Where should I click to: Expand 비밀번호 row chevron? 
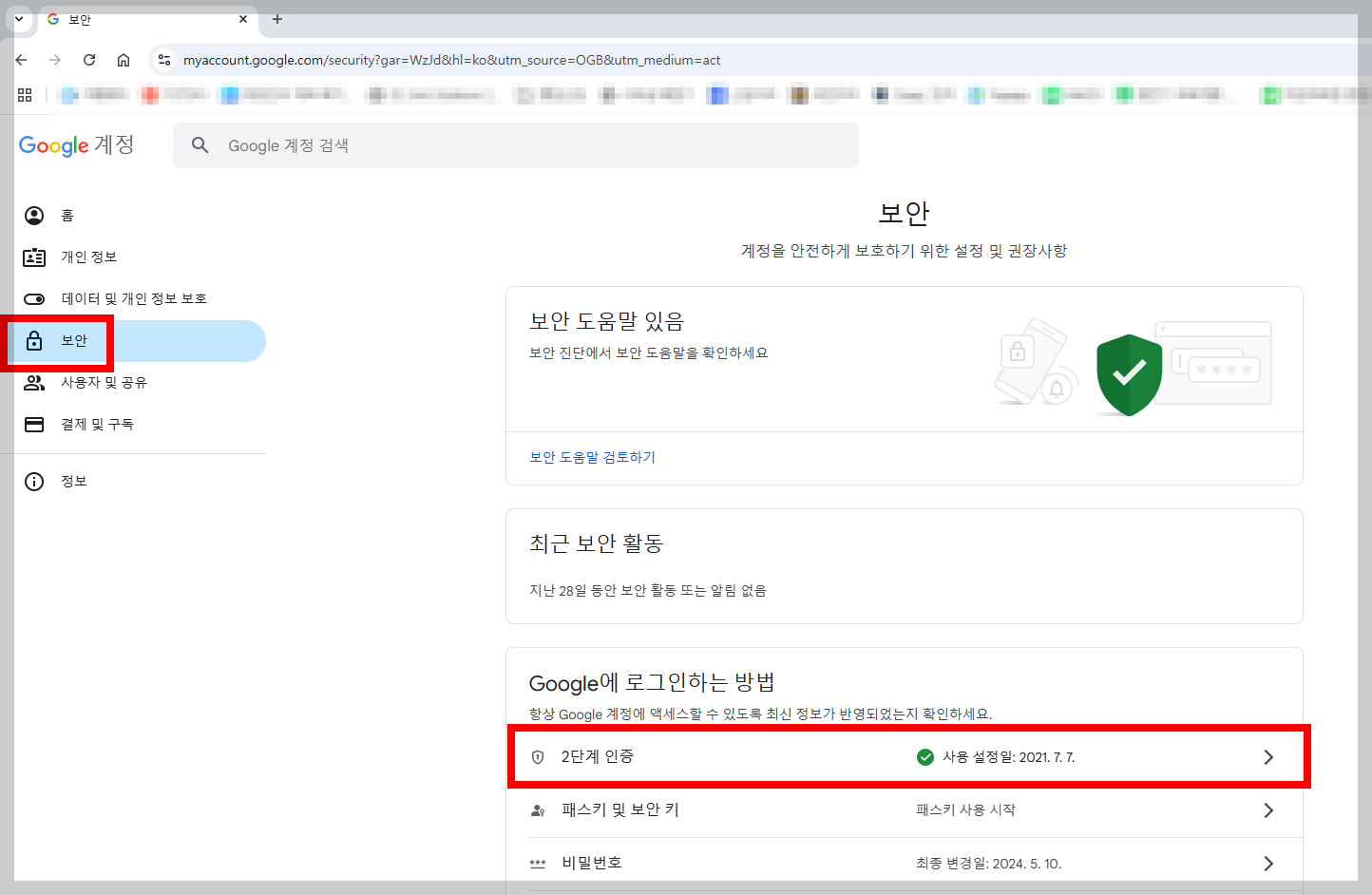click(x=1268, y=864)
